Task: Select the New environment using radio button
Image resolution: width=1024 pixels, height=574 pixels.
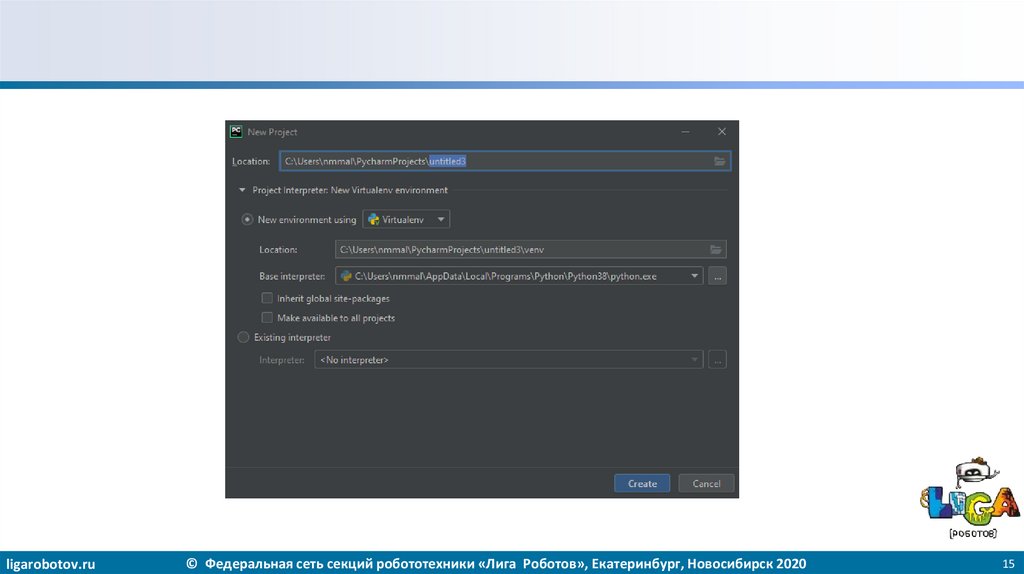Action: tap(247, 219)
